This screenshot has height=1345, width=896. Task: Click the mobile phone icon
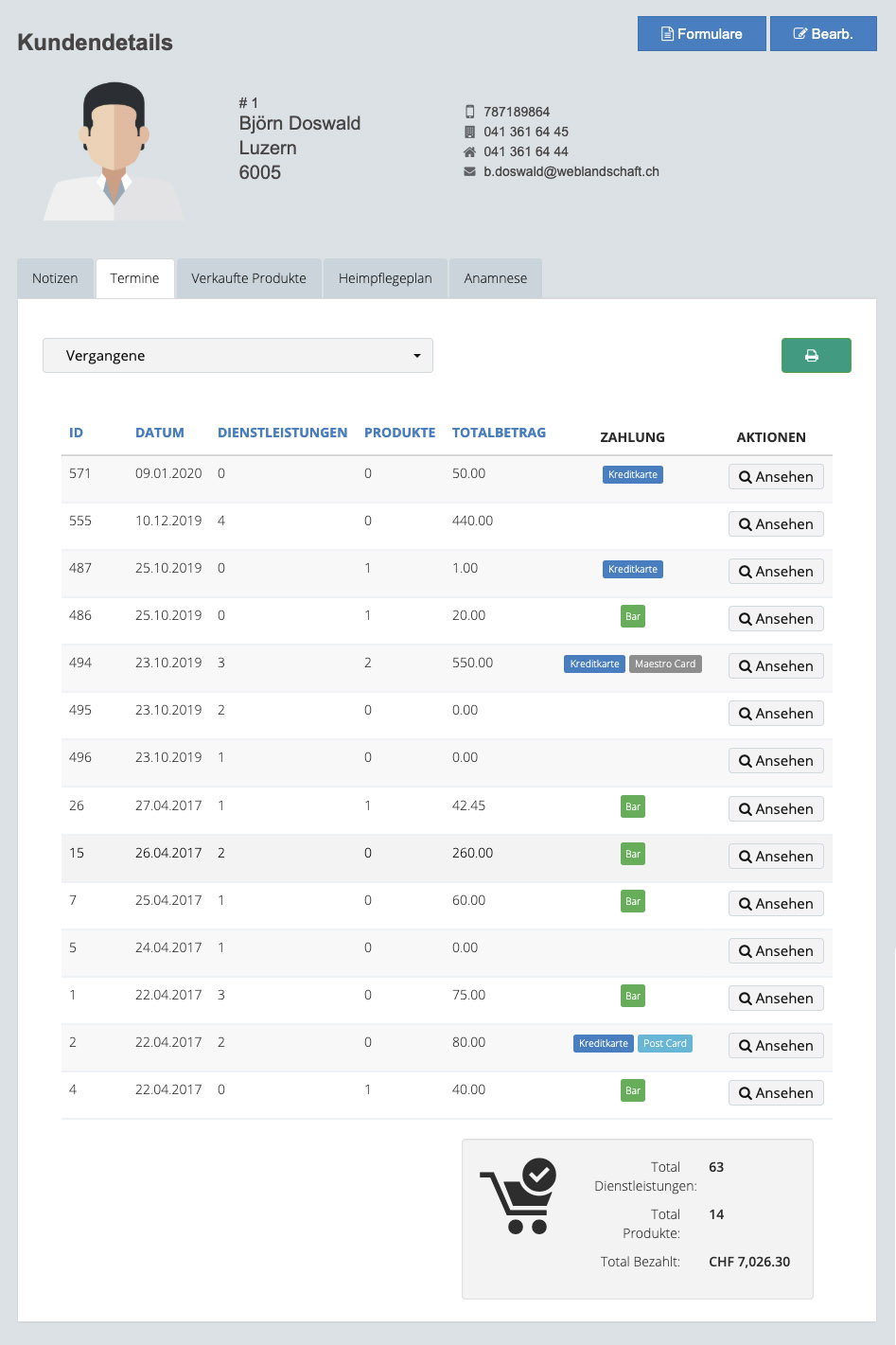[469, 112]
